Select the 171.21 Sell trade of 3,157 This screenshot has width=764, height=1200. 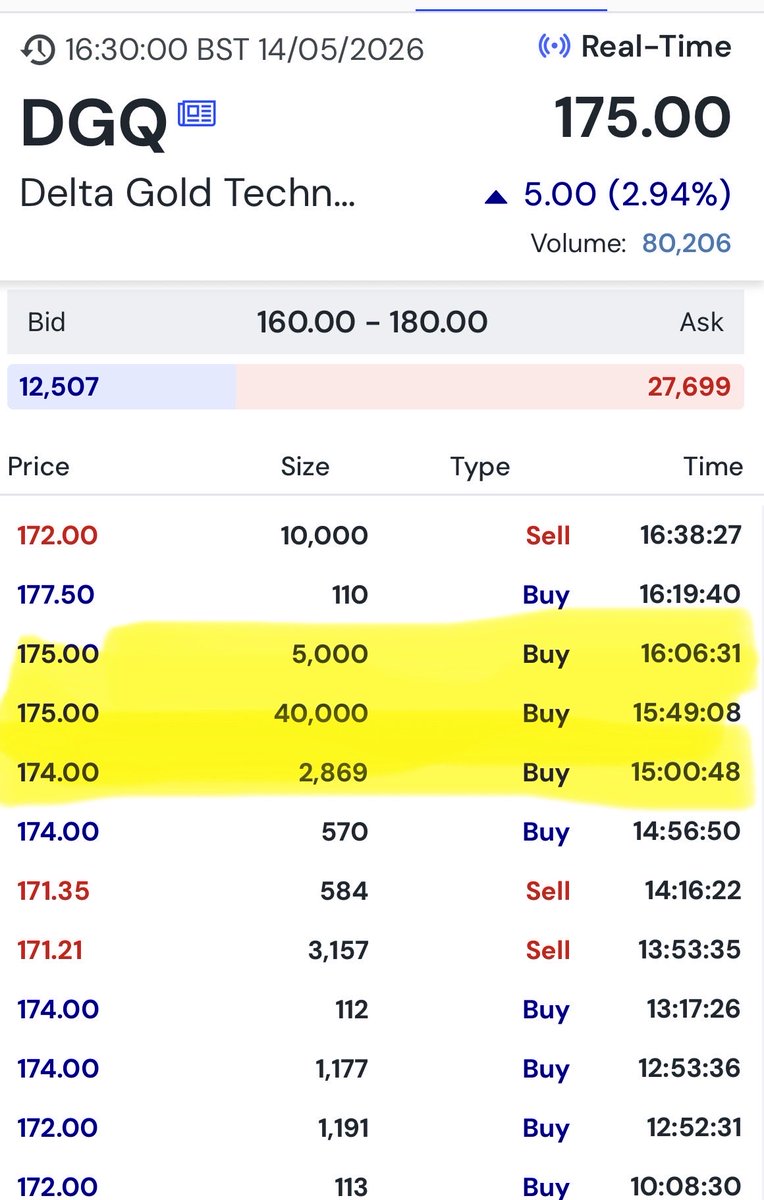380,949
